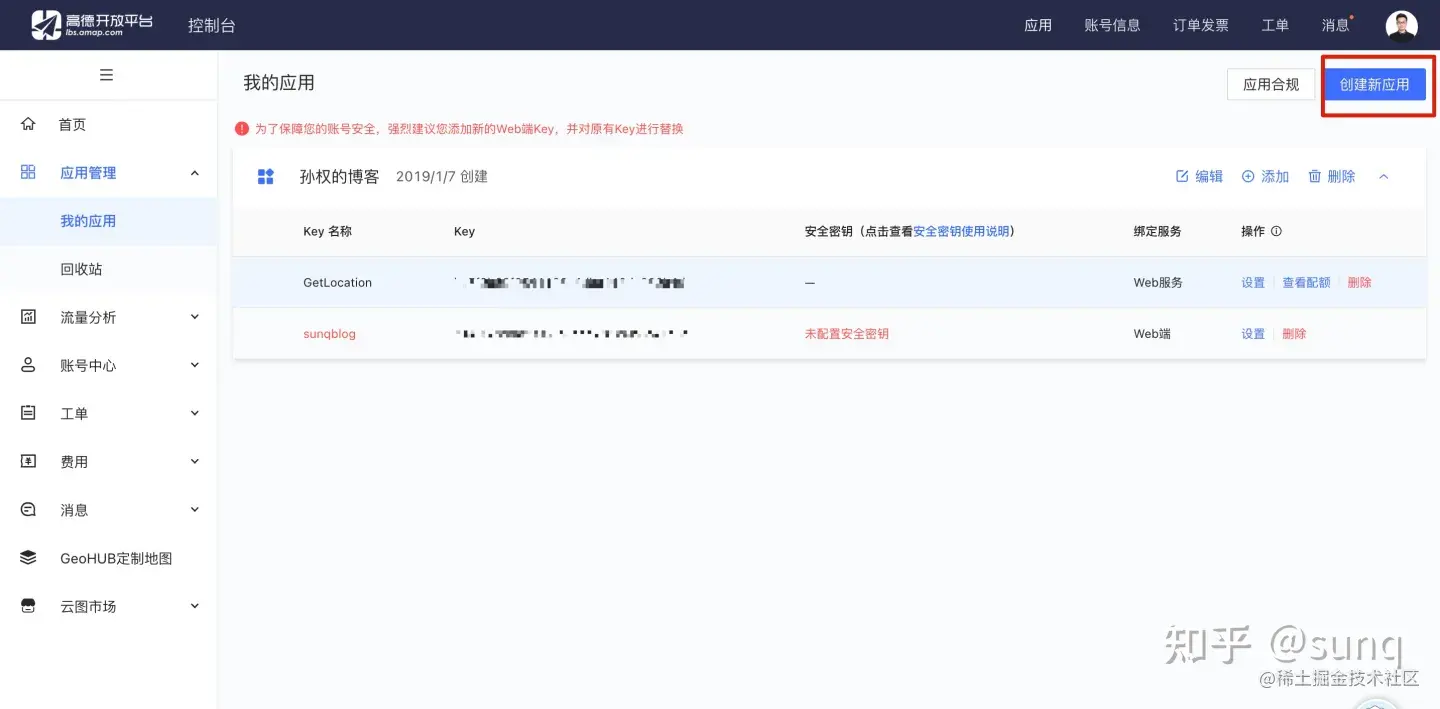Click the 绑定服务 column header

click(x=1157, y=231)
